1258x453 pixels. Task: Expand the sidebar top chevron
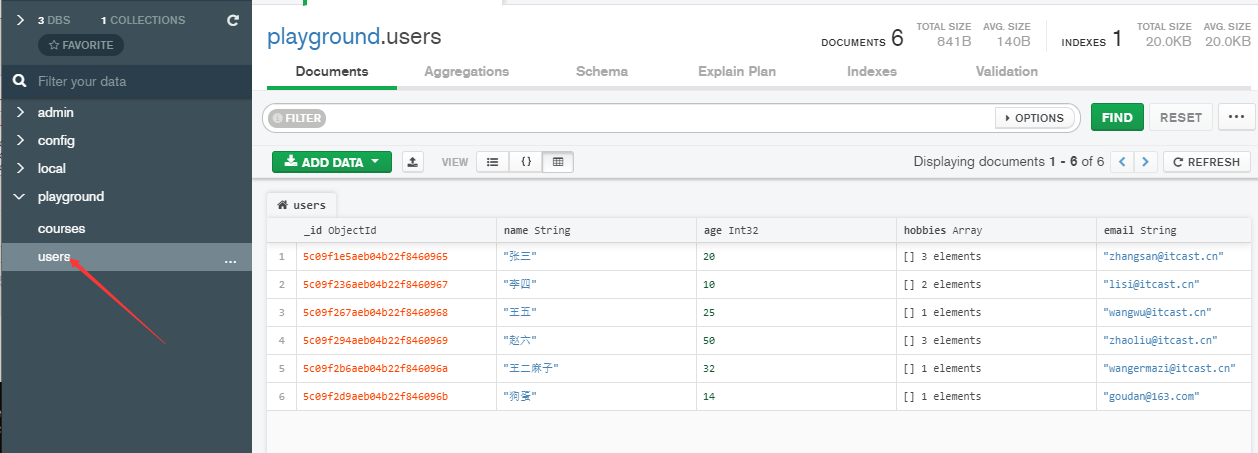coord(20,20)
